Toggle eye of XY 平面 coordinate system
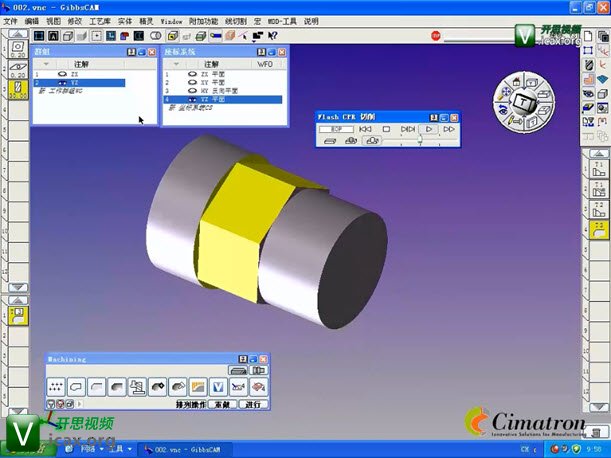Viewport: 611px width, 458px height. [192, 82]
